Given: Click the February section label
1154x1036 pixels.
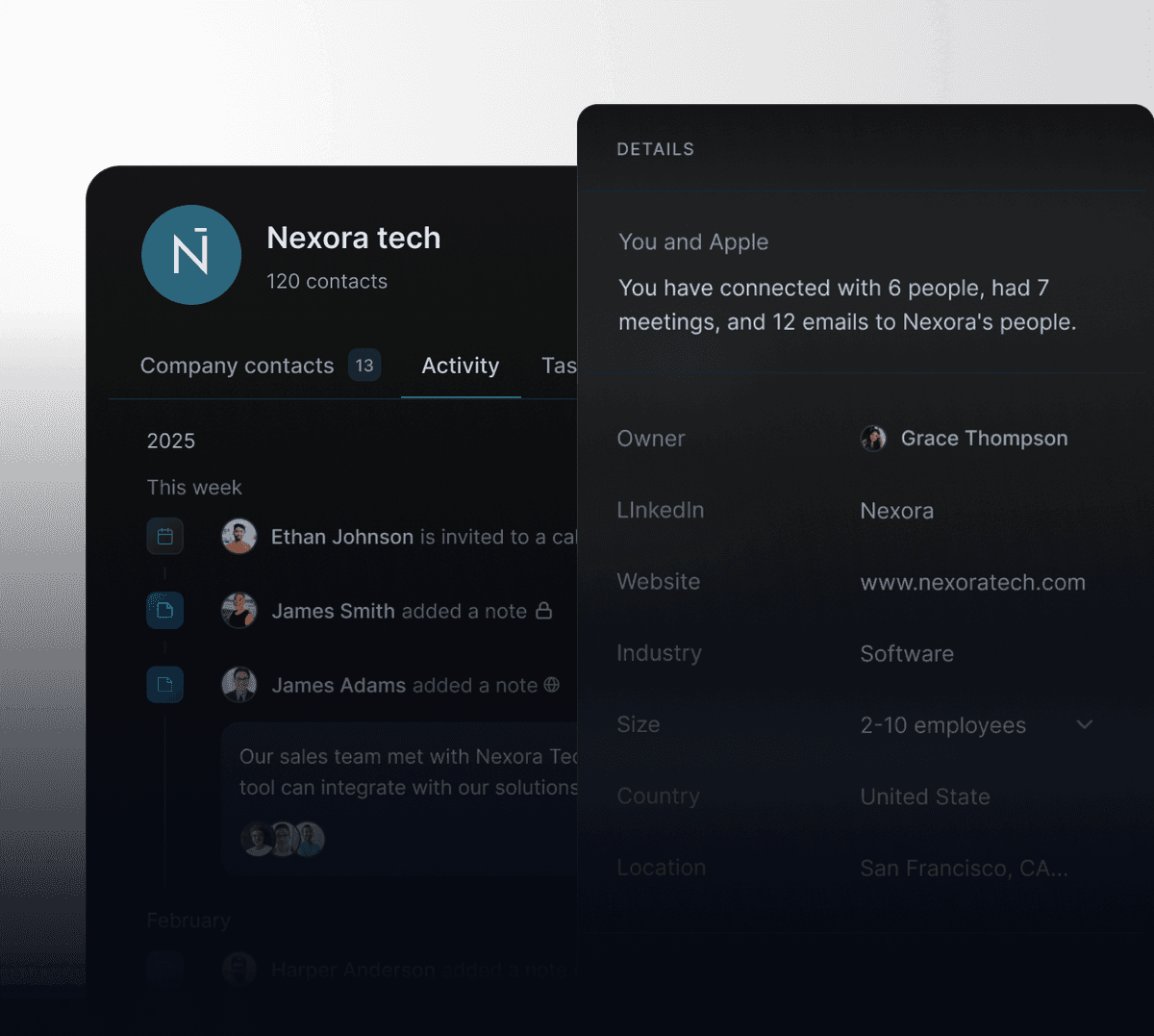Looking at the screenshot, I should point(188,921).
